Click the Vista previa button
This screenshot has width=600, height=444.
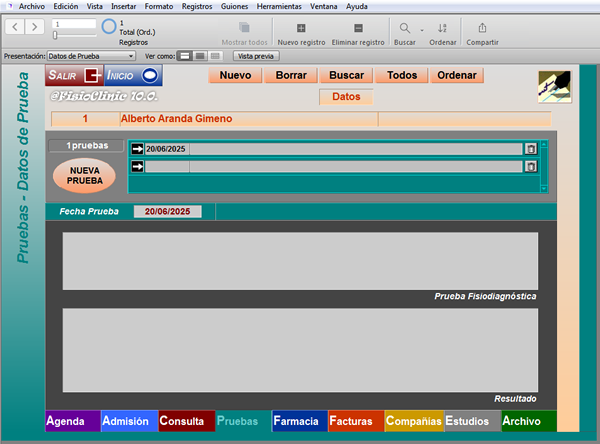pyautogui.click(x=256, y=56)
